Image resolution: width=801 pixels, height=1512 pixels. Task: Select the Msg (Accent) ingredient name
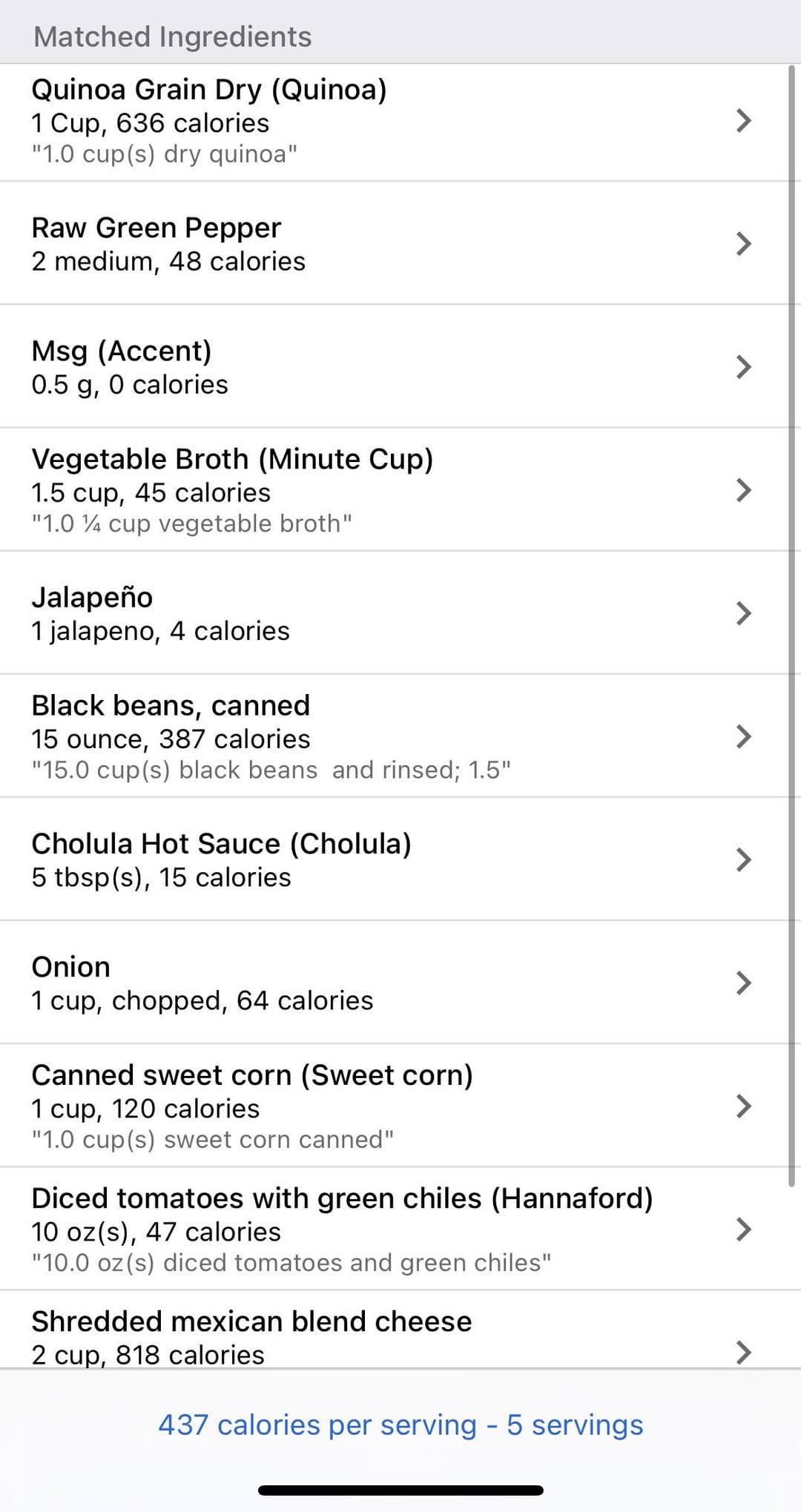pos(122,351)
